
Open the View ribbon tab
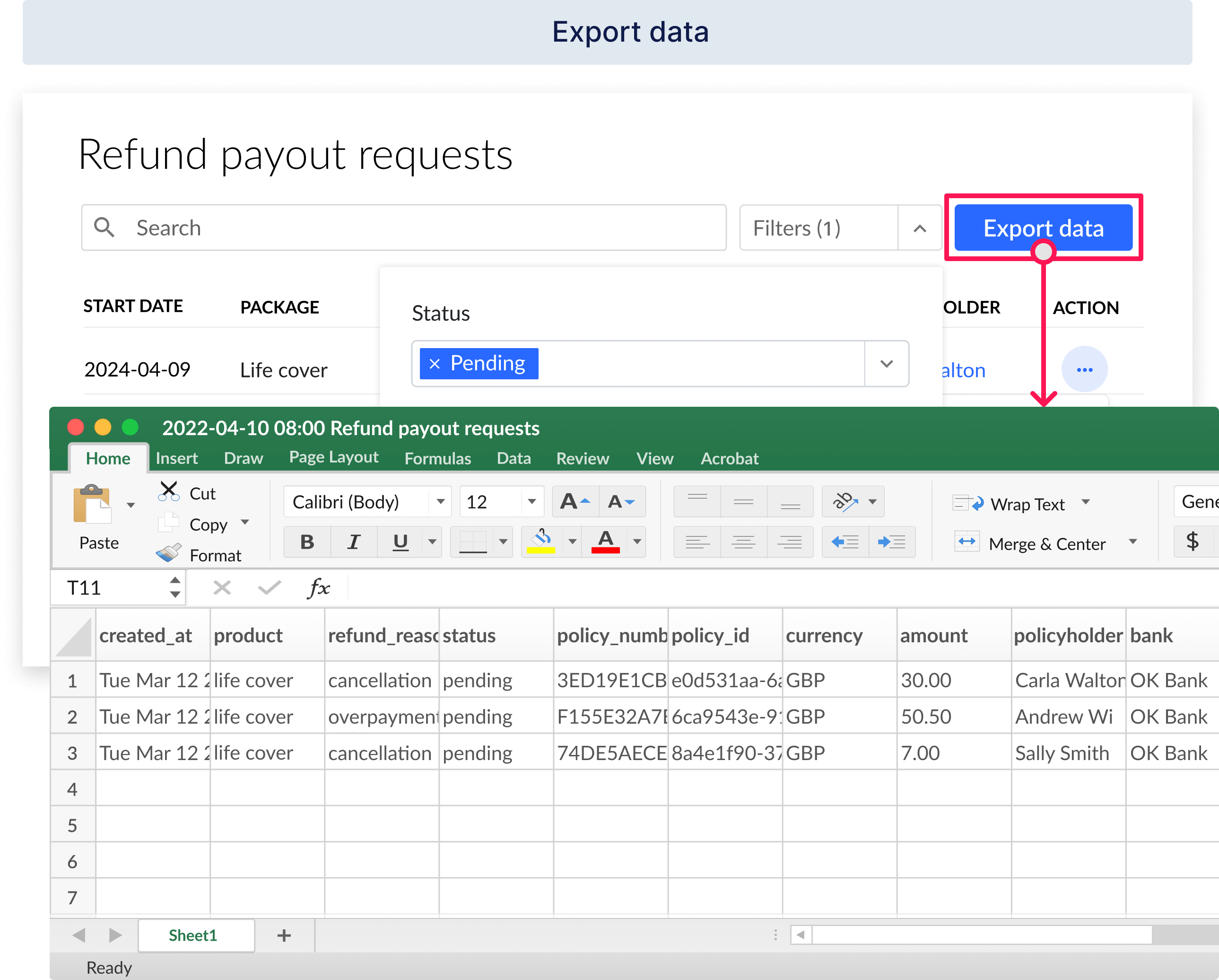point(655,458)
